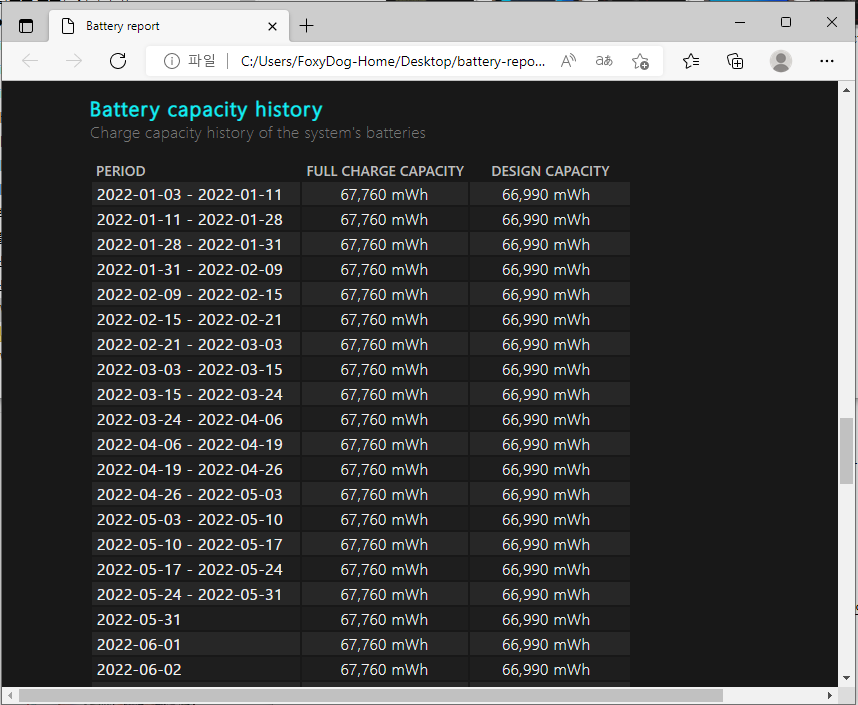
Task: Select period 2022-04-19 - 2022-04-26
Action: pyautogui.click(x=189, y=470)
